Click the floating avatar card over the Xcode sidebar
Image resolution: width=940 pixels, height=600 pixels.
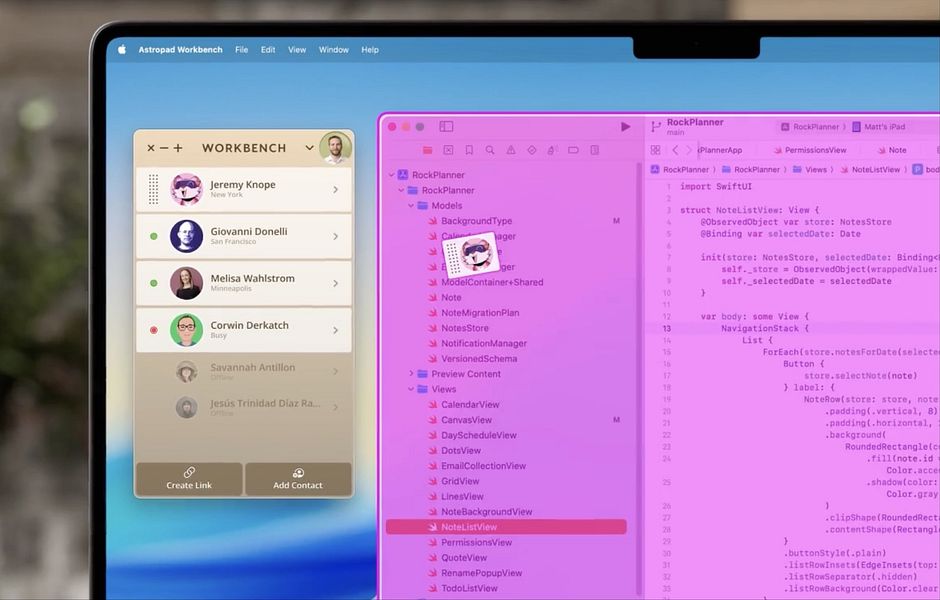471,255
